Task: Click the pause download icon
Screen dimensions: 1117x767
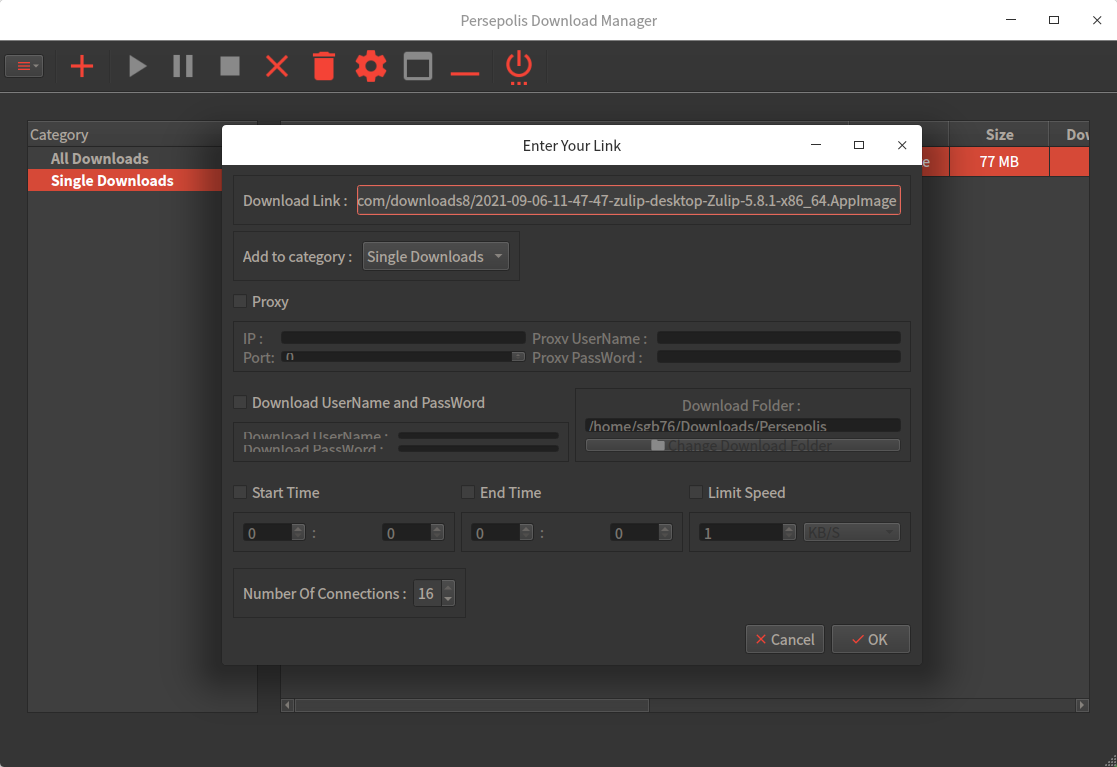Action: 183,67
